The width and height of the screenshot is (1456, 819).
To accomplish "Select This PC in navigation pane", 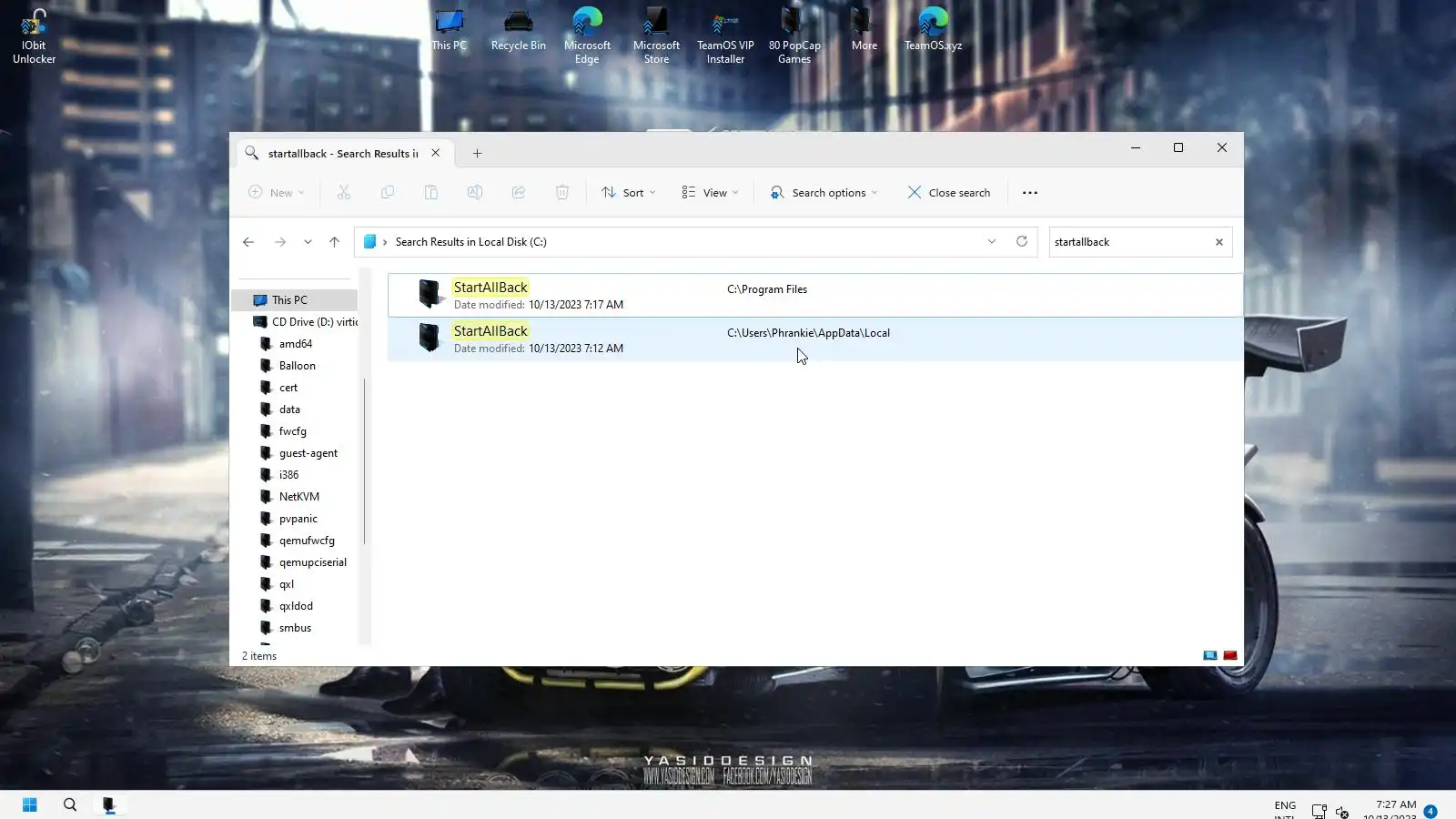I will 294,300.
